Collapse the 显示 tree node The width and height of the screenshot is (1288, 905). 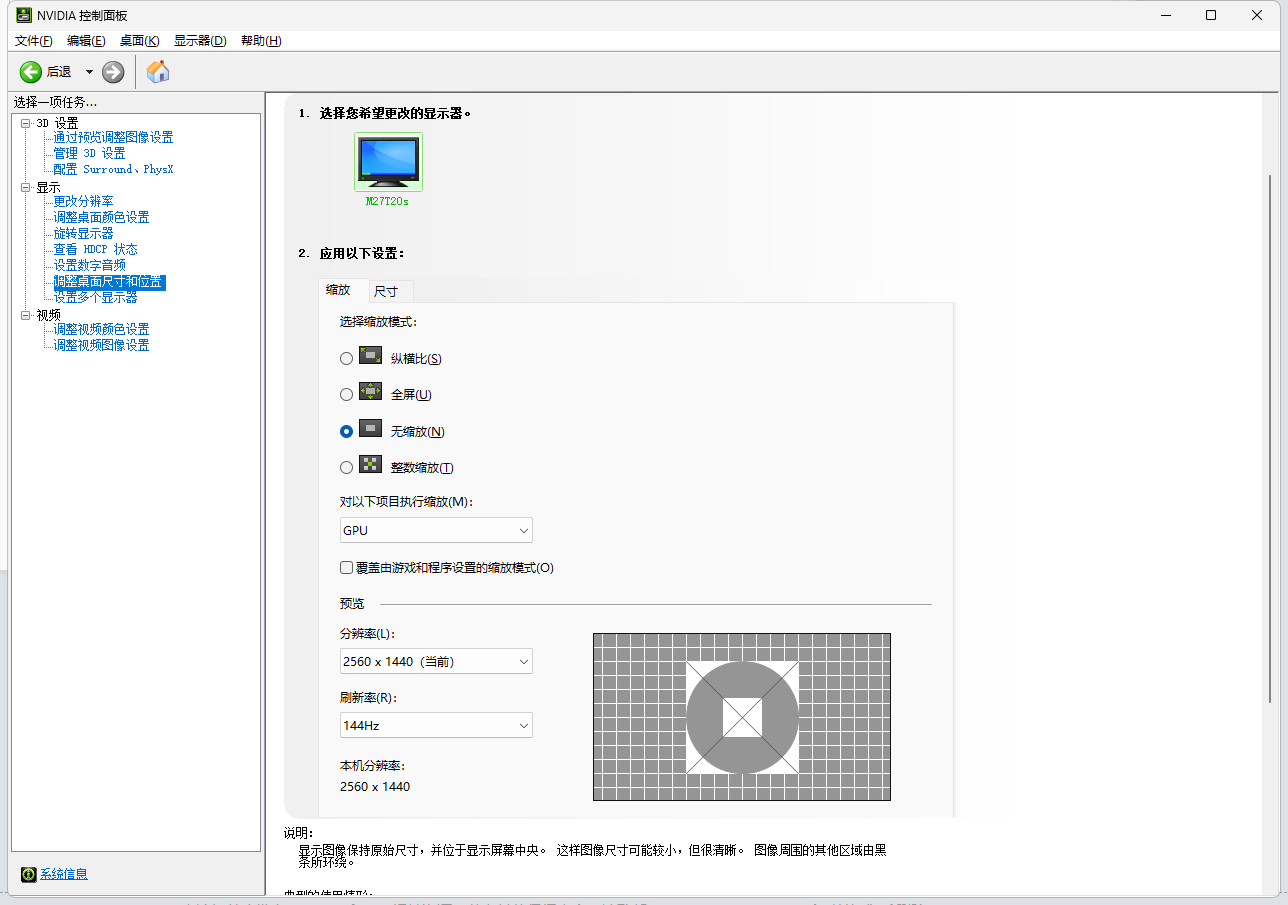[26, 187]
